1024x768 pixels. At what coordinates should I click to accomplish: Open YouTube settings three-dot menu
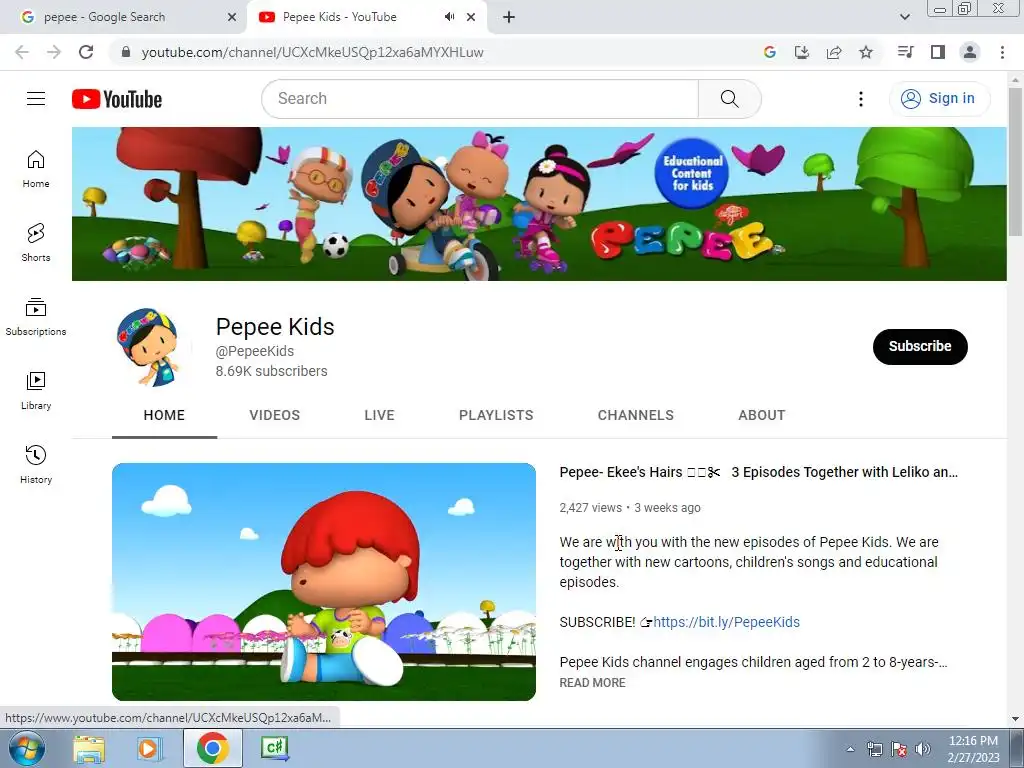point(861,99)
